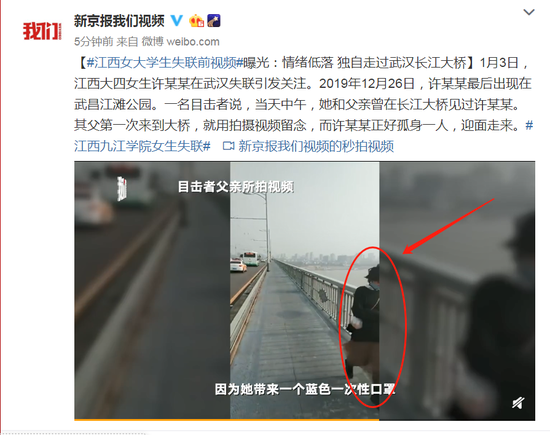
Task: Click the shooting star badge icon
Action: pyautogui.click(x=213, y=21)
